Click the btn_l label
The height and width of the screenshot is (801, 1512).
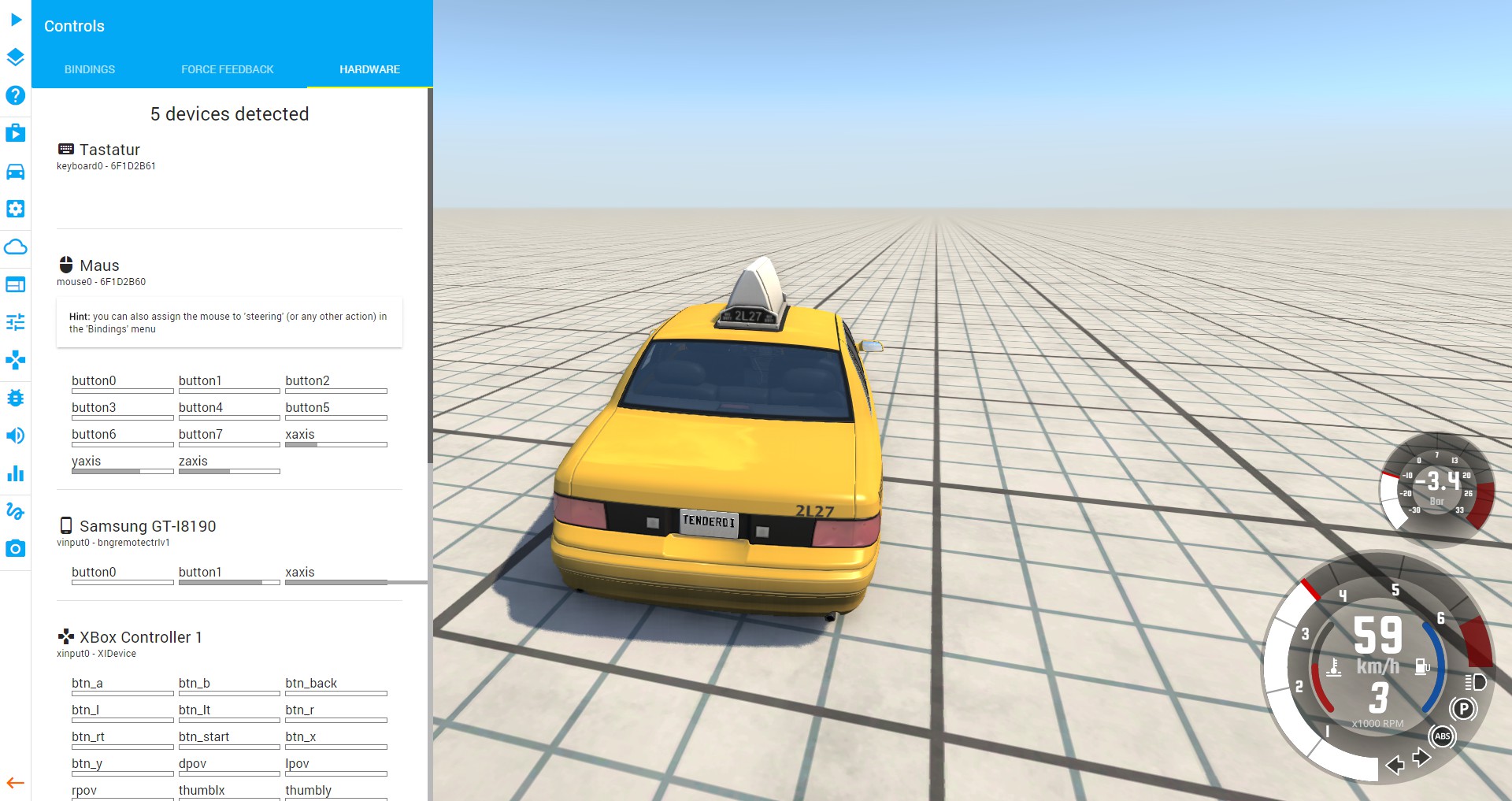(x=85, y=710)
